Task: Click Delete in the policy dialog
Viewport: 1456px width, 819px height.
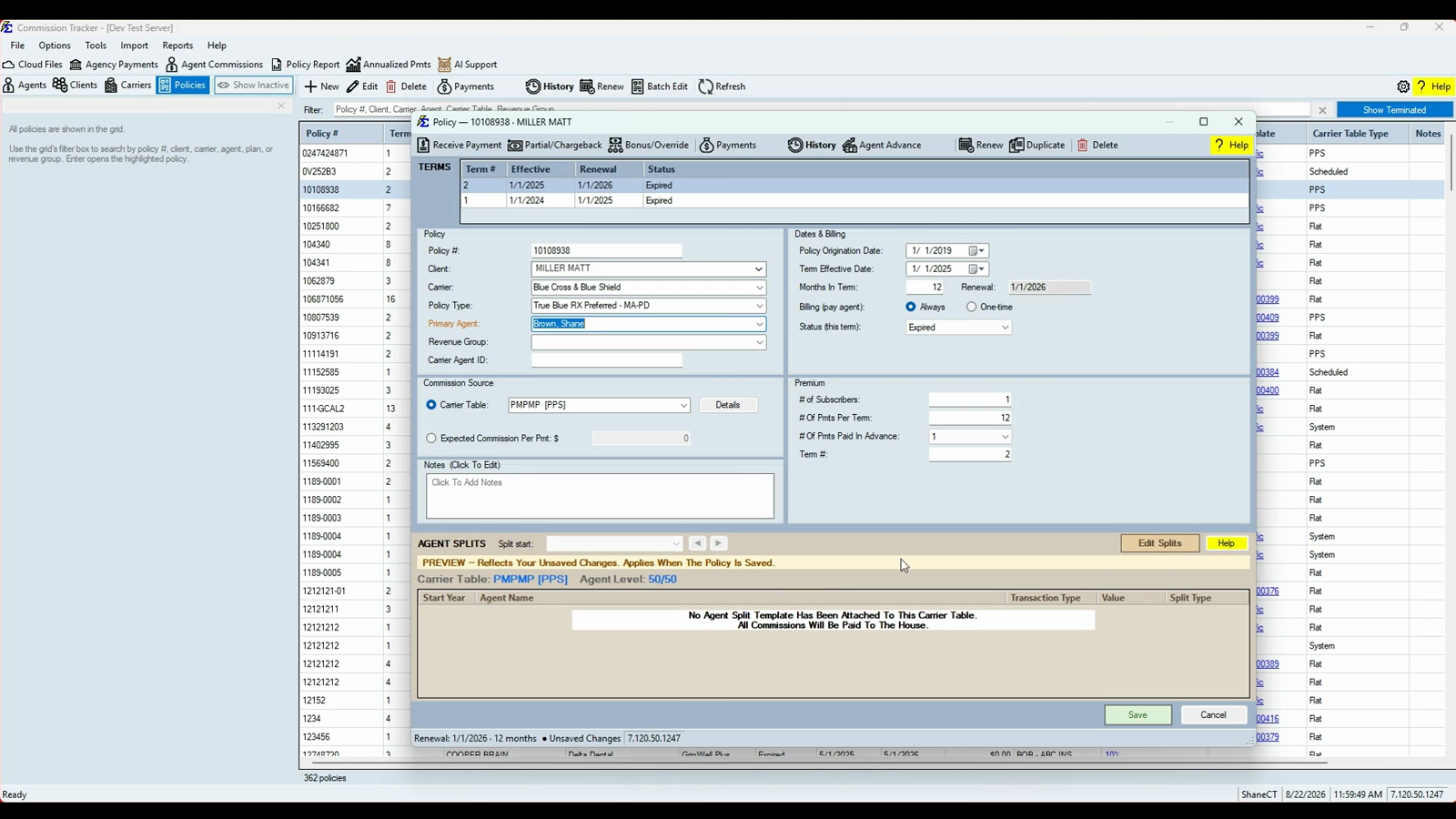Action: coord(1097,146)
